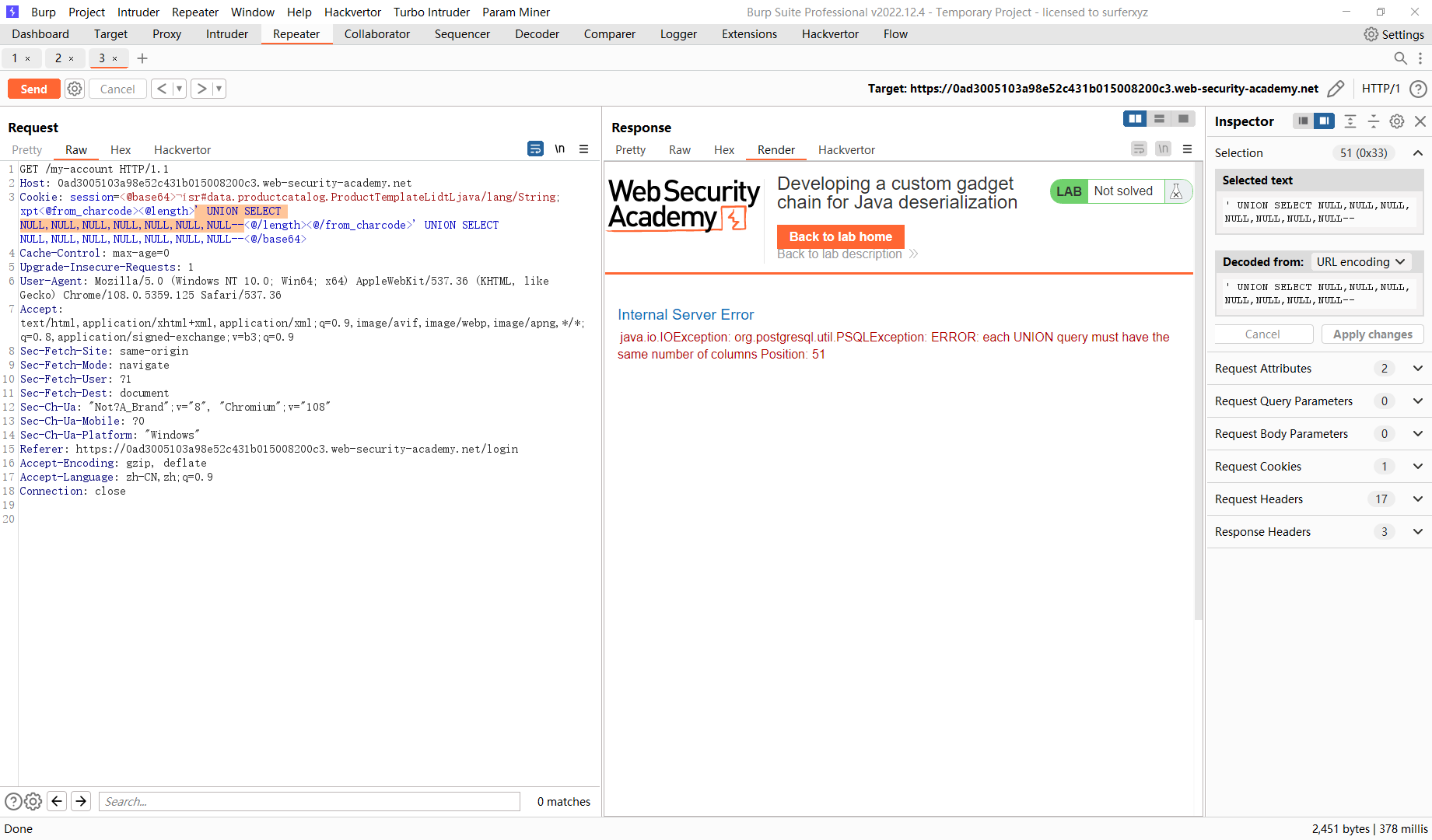Screen dimensions: 1432x840
Task: Open search settings gear at bottom
Action: 33,801
